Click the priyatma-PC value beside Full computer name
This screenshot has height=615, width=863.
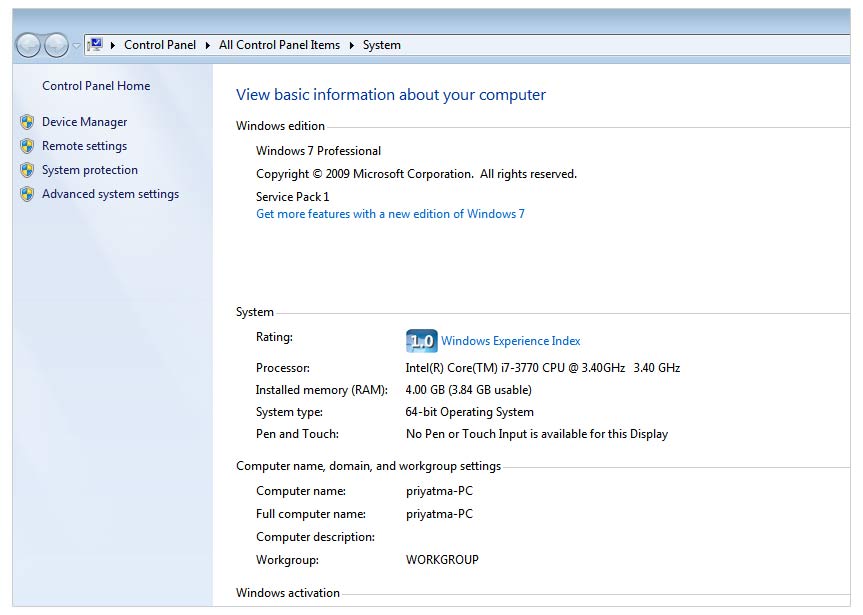click(x=439, y=514)
